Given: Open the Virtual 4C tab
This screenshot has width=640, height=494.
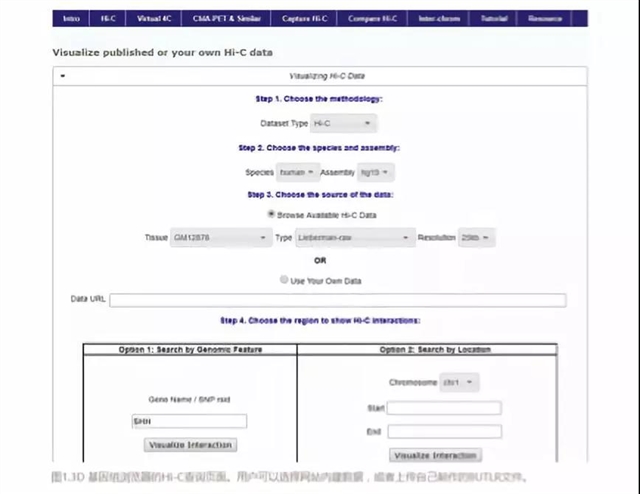Looking at the screenshot, I should click(153, 19).
